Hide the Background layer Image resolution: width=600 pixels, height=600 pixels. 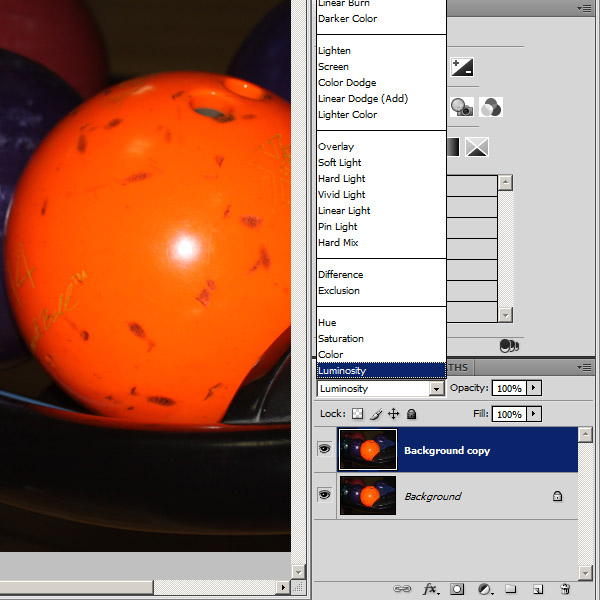324,495
